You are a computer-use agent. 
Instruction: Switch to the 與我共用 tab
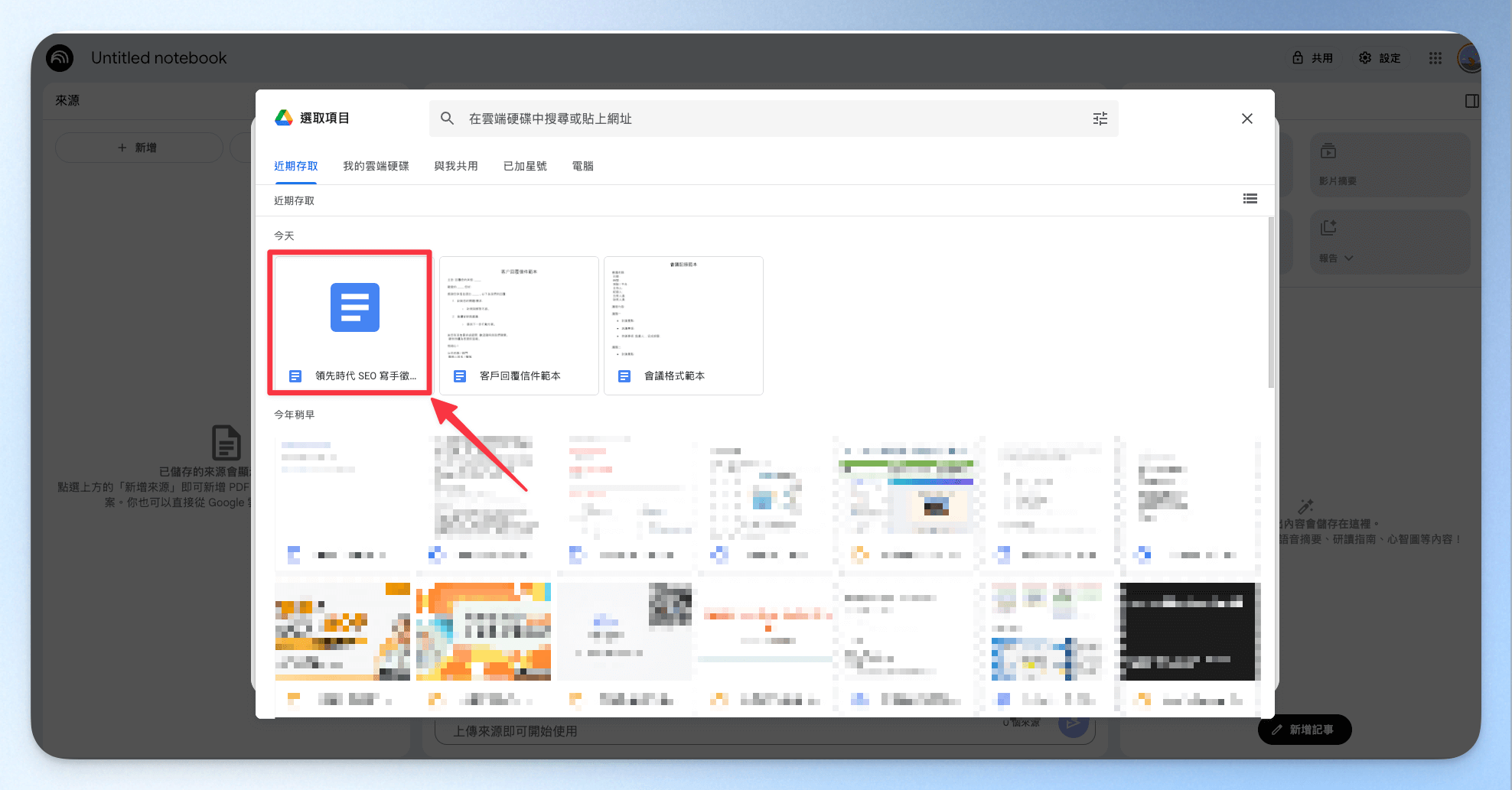click(x=456, y=166)
